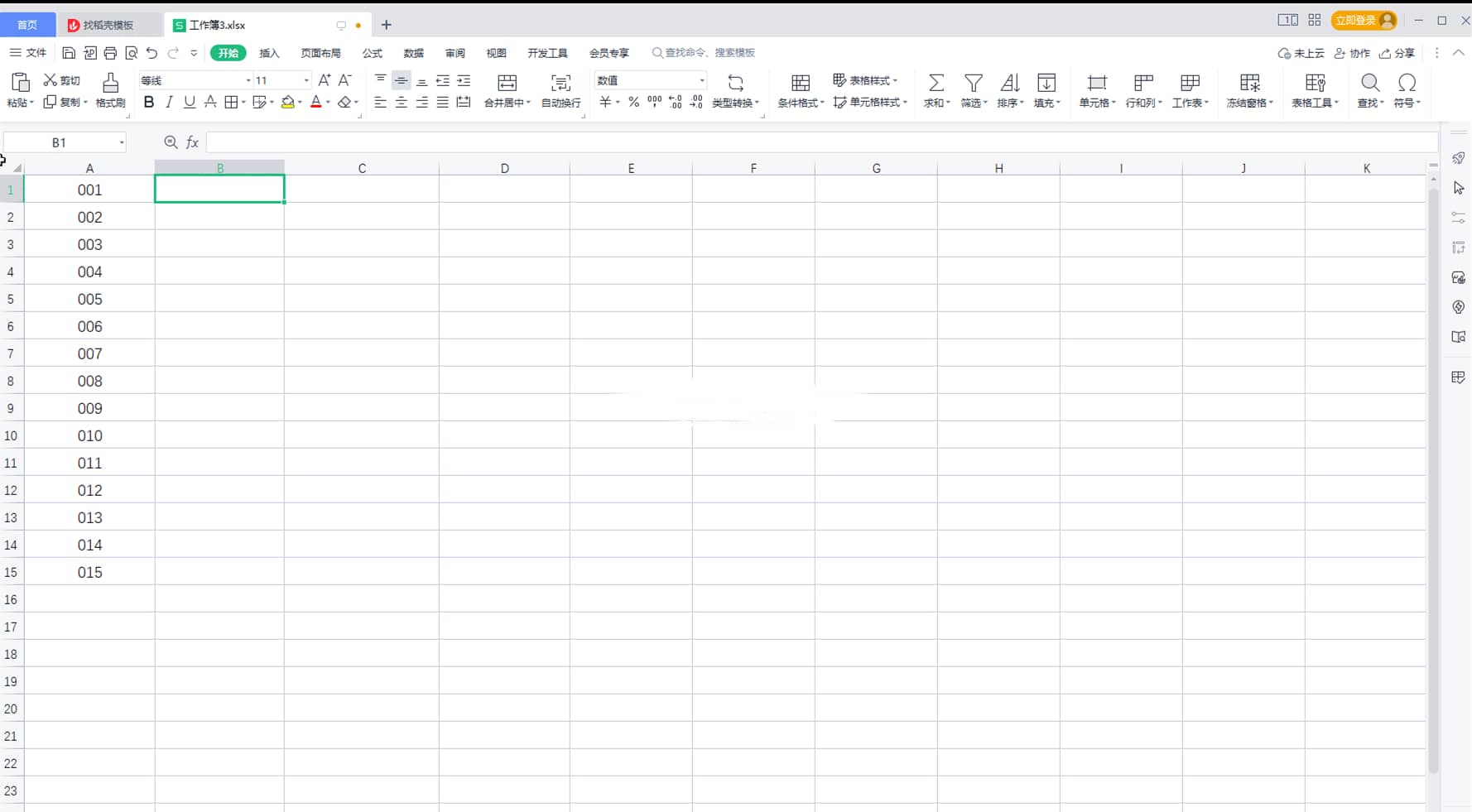This screenshot has height=812, width=1472.
Task: Switch to the Data (数据) tab
Action: [414, 53]
